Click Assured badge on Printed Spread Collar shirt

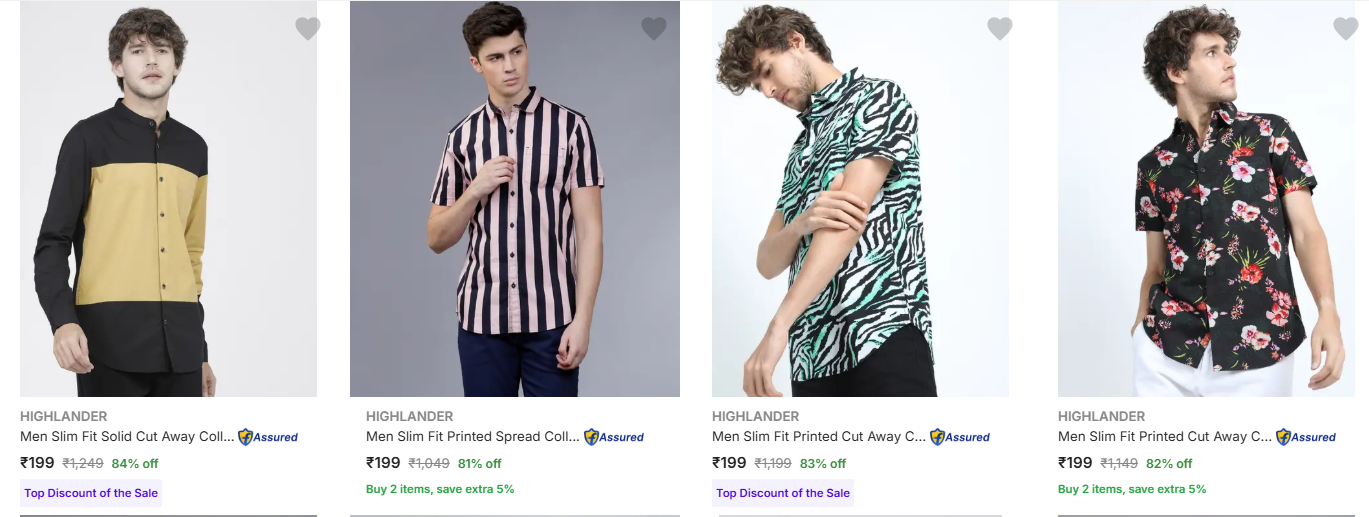[x=614, y=437]
